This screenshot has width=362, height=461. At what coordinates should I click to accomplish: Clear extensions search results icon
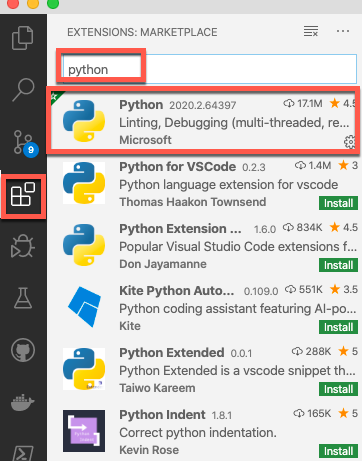coord(311,31)
